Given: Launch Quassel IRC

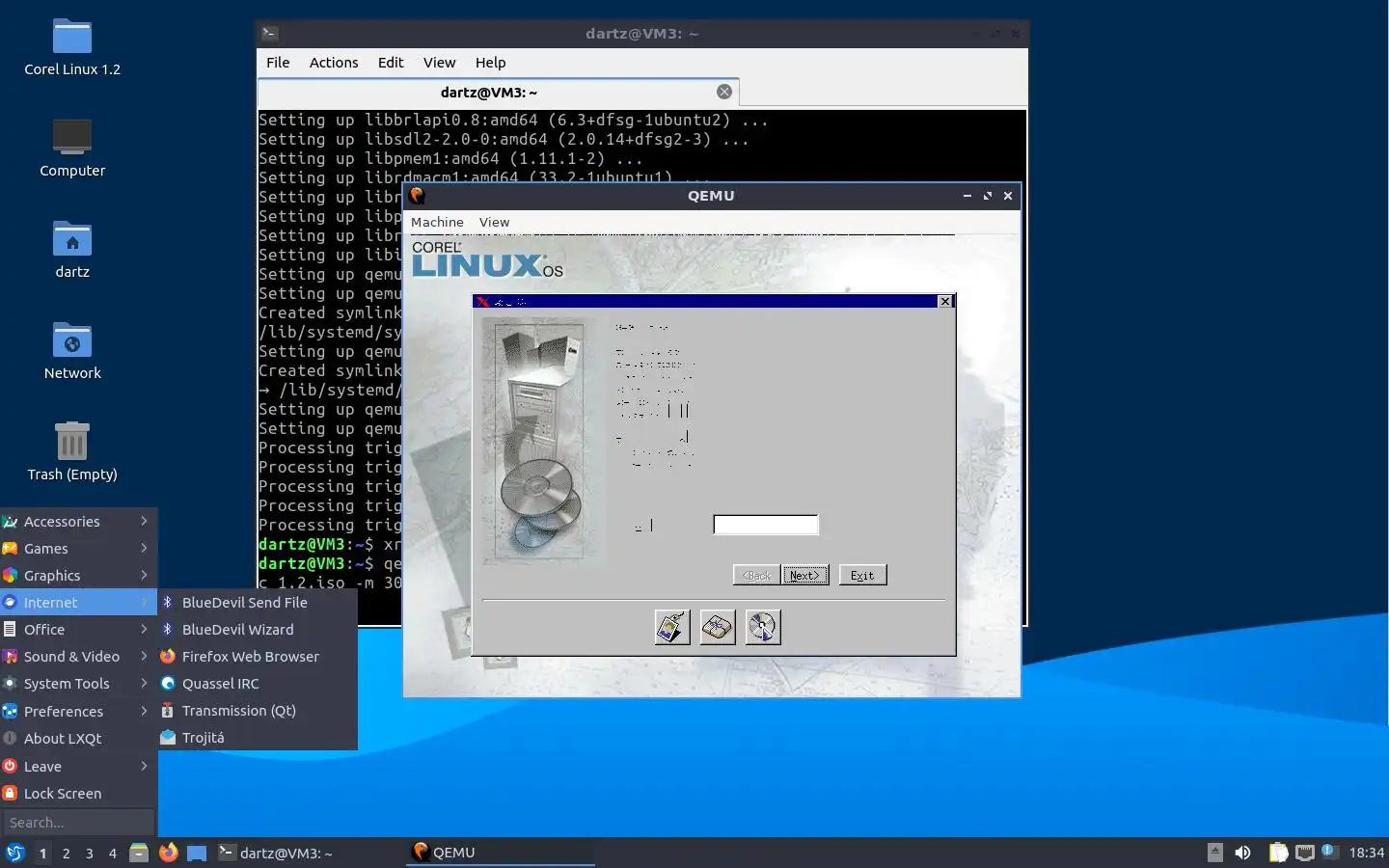Looking at the screenshot, I should click(x=258, y=683).
